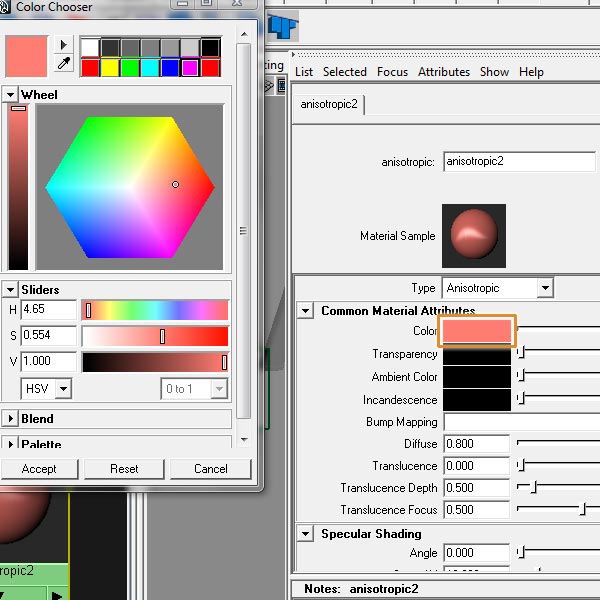Select the magenta palette swatch
600x600 pixels.
tap(190, 68)
